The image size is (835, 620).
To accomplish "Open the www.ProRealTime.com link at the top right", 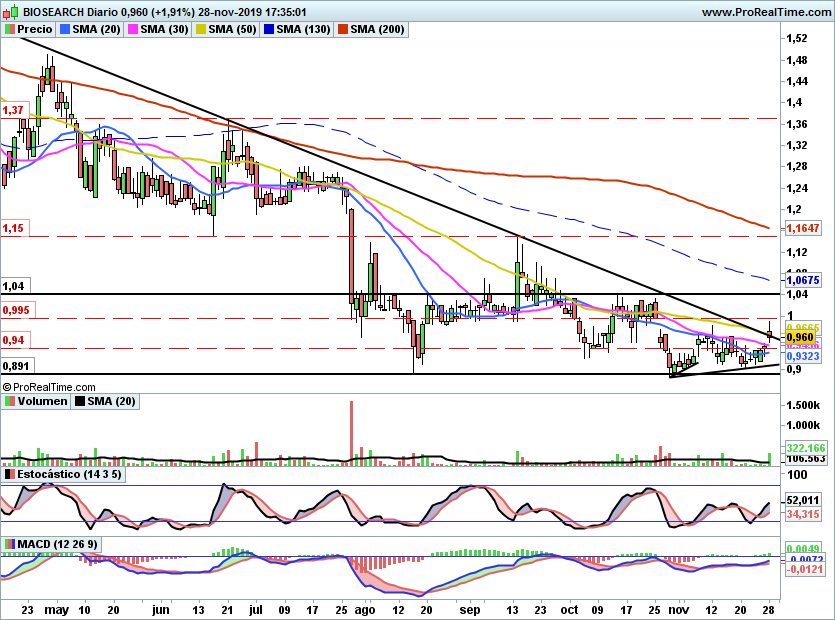I will [766, 12].
